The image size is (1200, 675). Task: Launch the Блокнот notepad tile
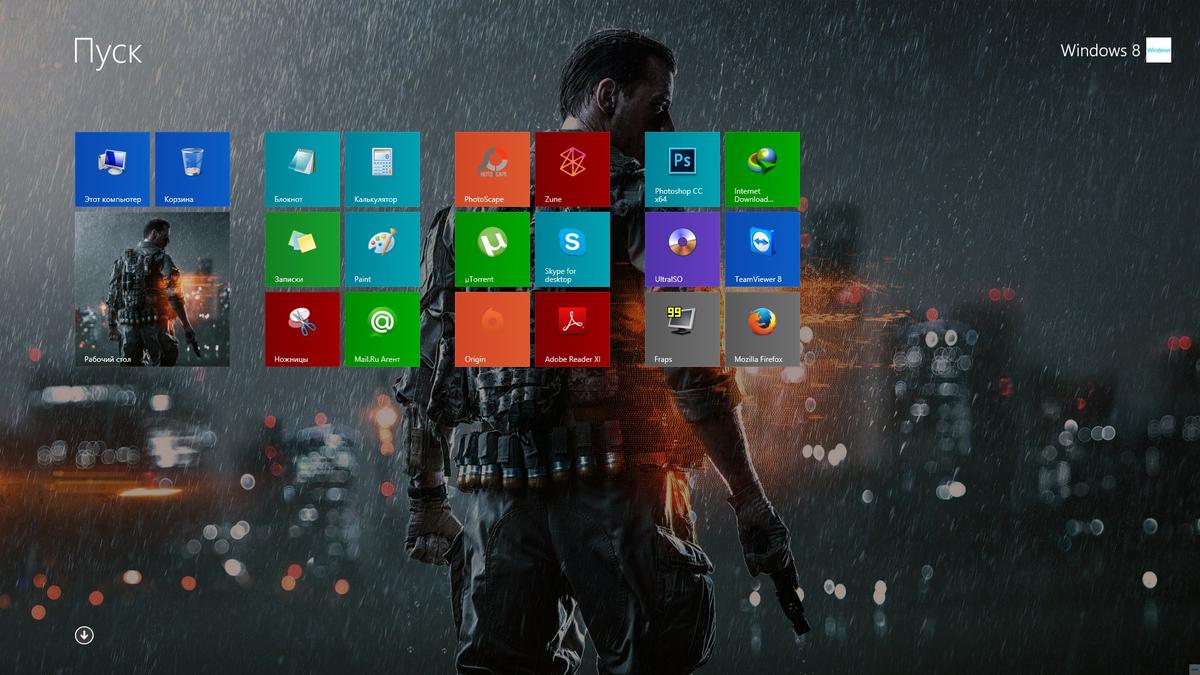(x=302, y=170)
